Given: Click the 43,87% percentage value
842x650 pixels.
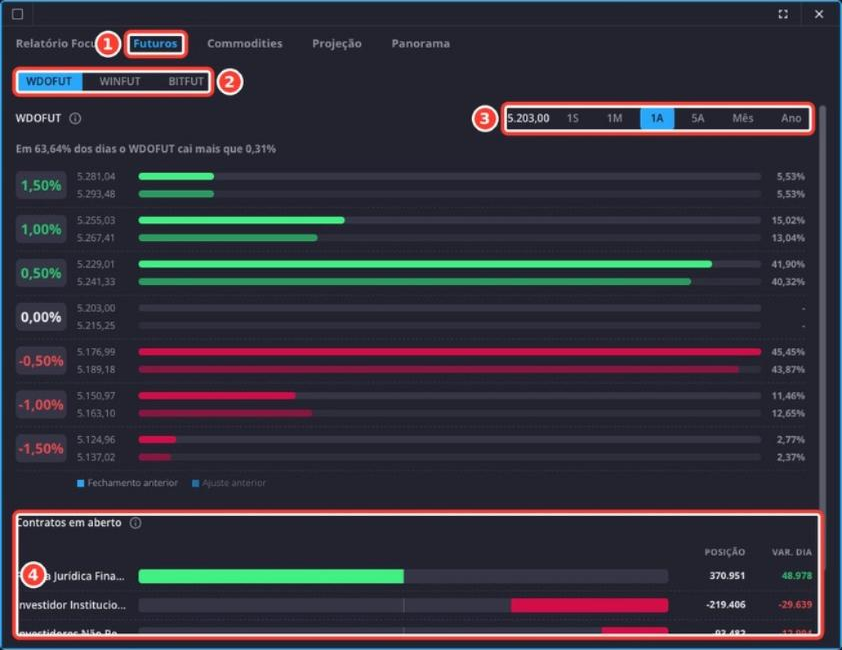Looking at the screenshot, I should point(788,370).
